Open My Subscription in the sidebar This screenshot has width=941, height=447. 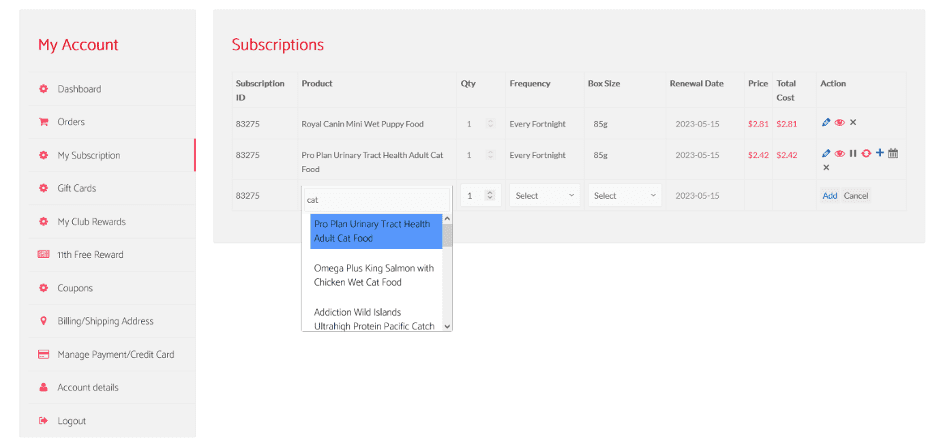[89, 155]
